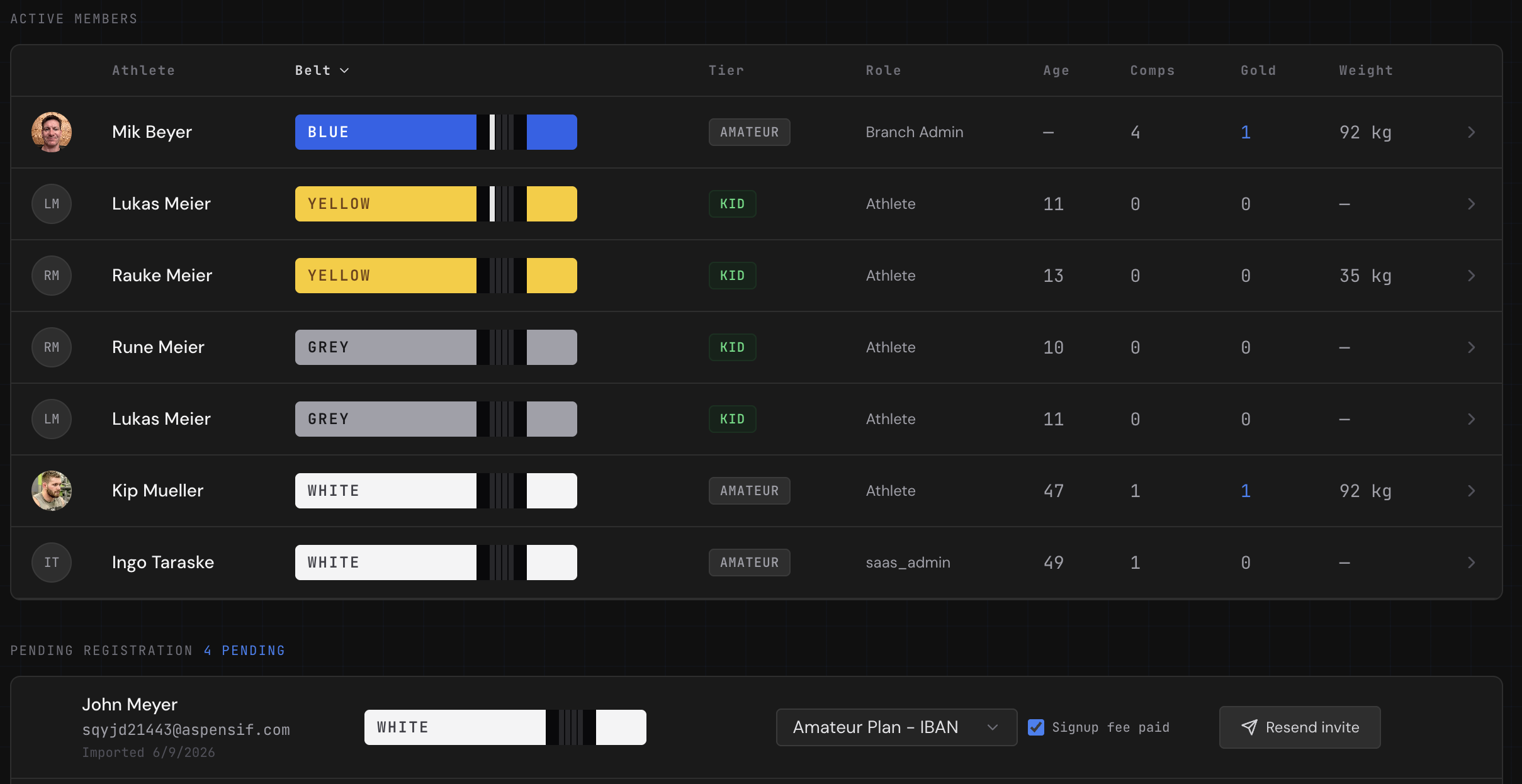Open the Rauke Meier athlete name
Screen dimensions: 1522x784
[162, 276]
